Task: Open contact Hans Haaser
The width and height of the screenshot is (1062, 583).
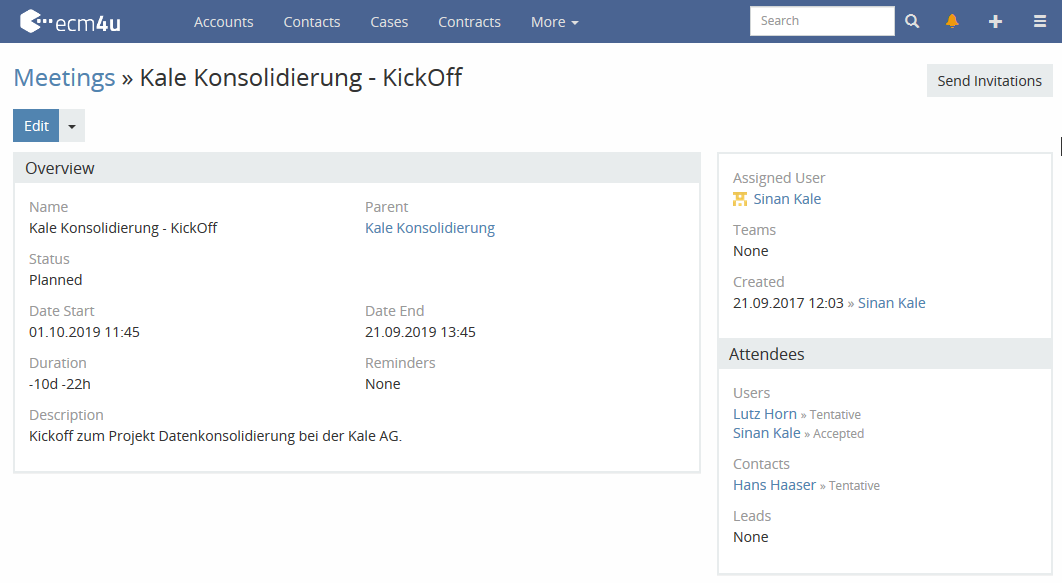Action: (x=774, y=484)
